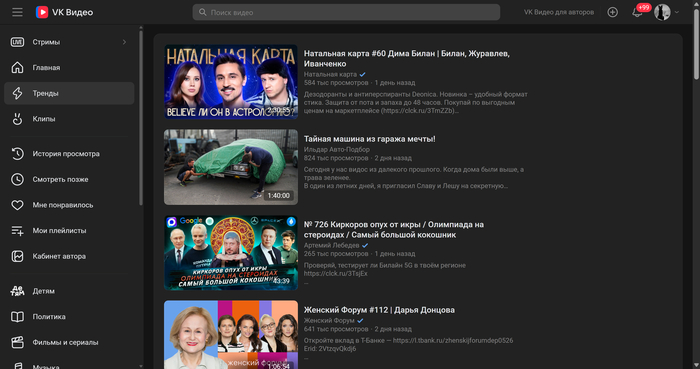700x369 pixels.
Task: Open the Артемий Лебедев channel
Action: [331, 245]
